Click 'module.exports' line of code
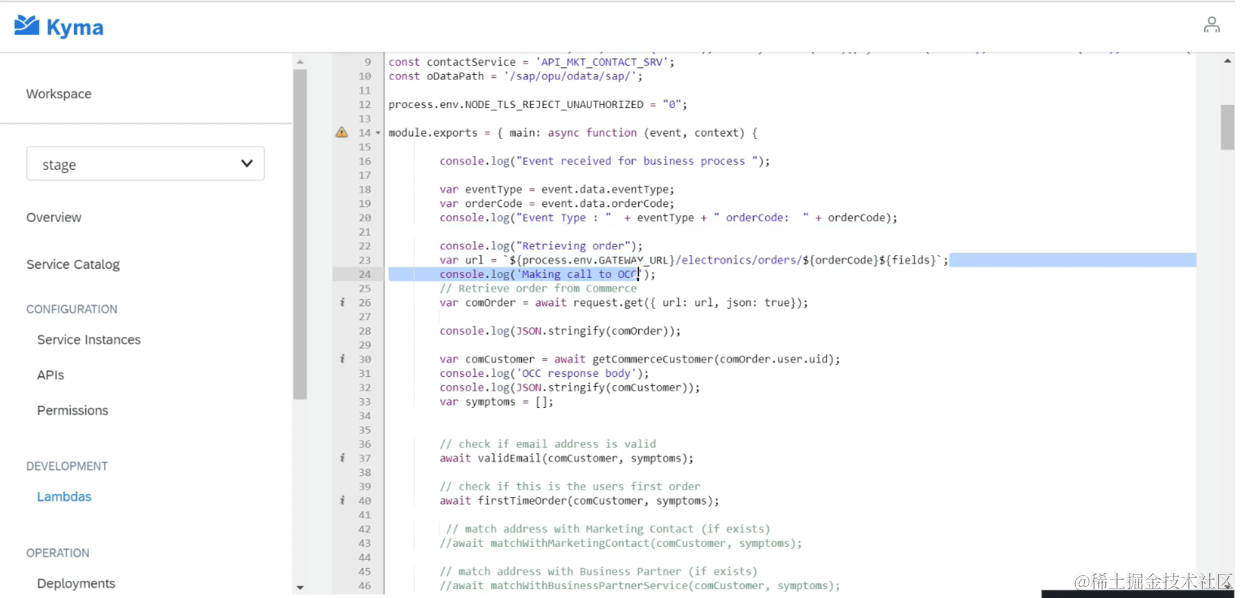This screenshot has width=1240, height=598. point(573,132)
